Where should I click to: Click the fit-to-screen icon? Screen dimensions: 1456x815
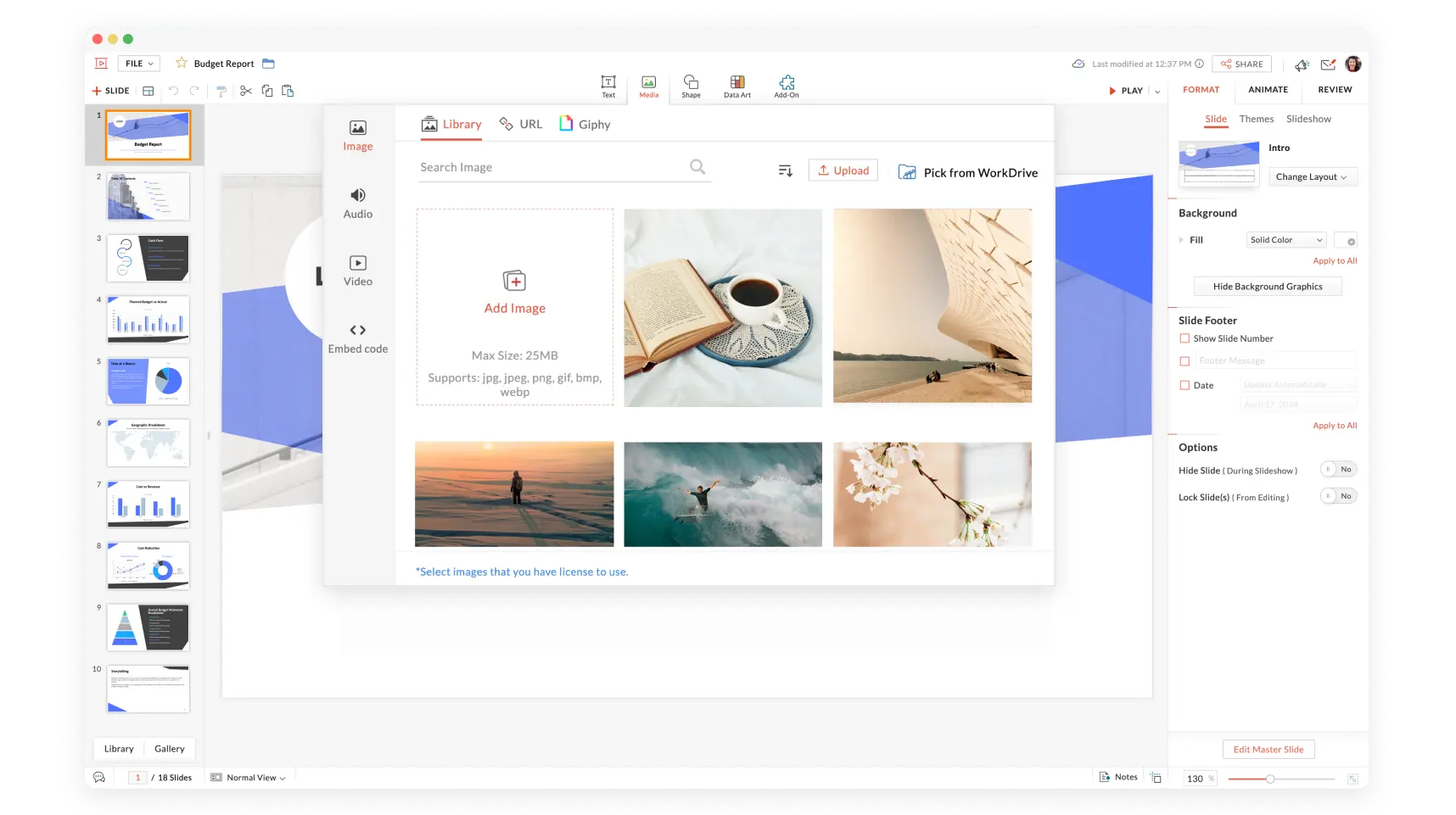(1352, 779)
